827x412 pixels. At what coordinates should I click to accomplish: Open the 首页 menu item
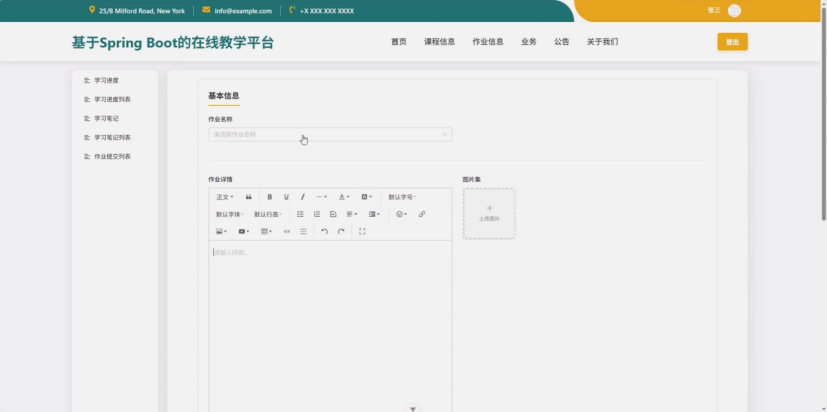click(x=399, y=42)
